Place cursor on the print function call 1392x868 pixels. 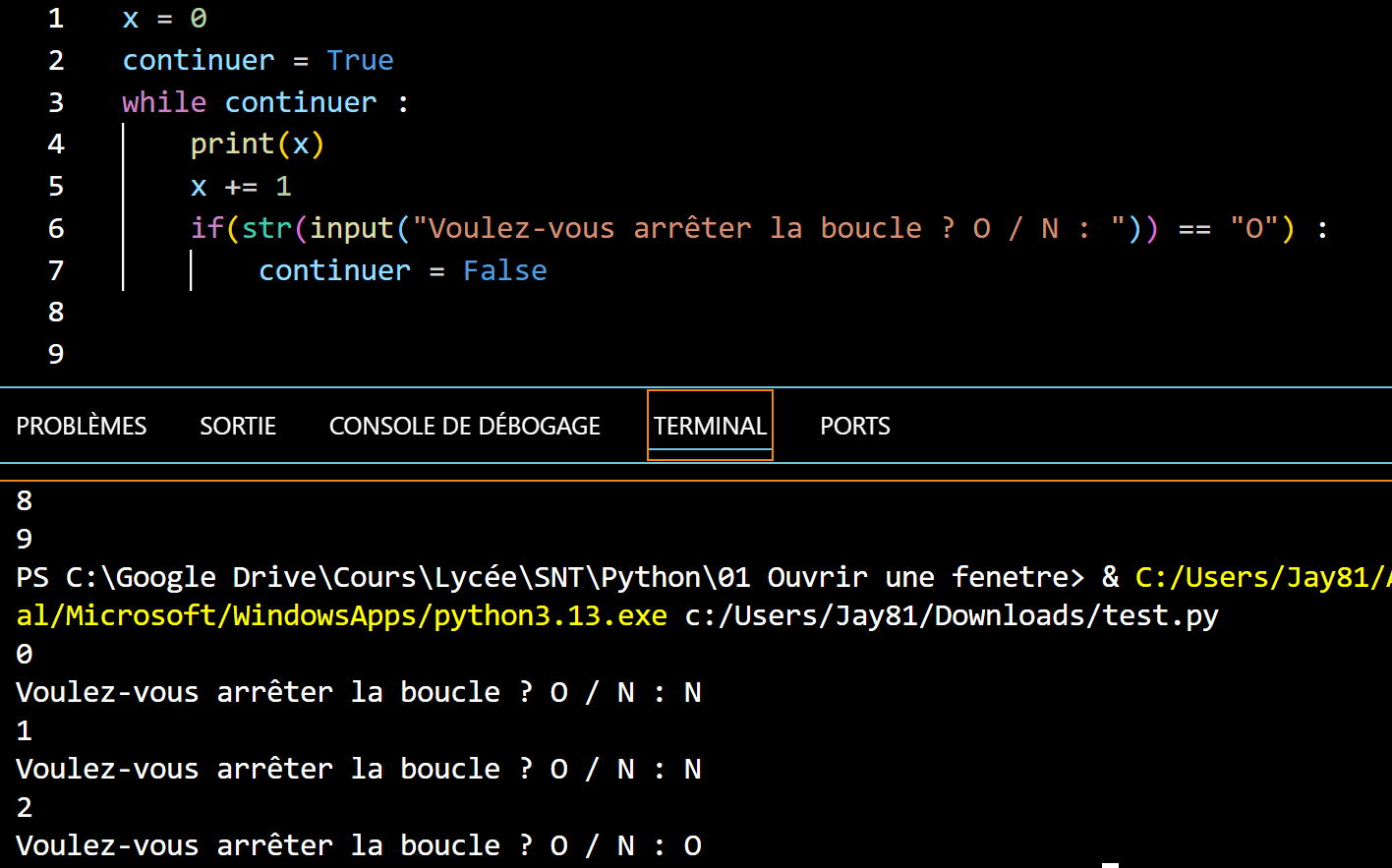click(232, 145)
